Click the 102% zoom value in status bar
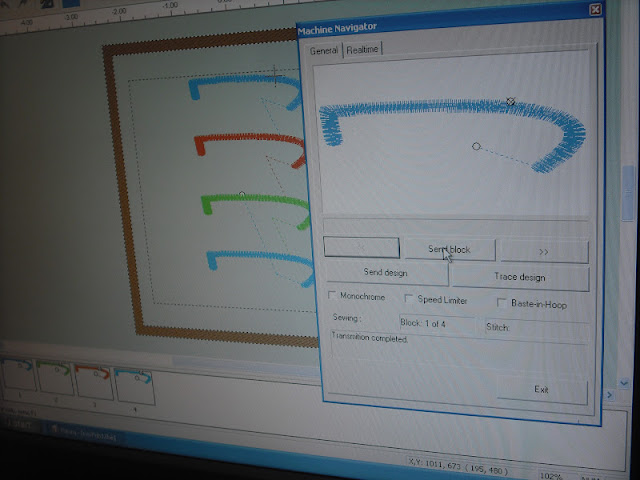 (x=551, y=476)
